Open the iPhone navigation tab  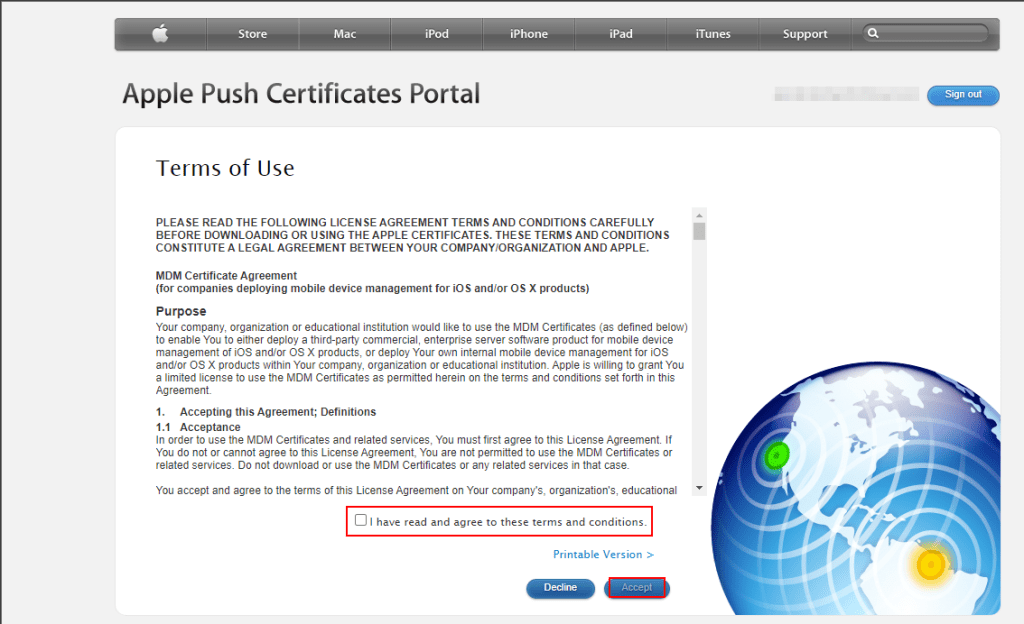528,34
